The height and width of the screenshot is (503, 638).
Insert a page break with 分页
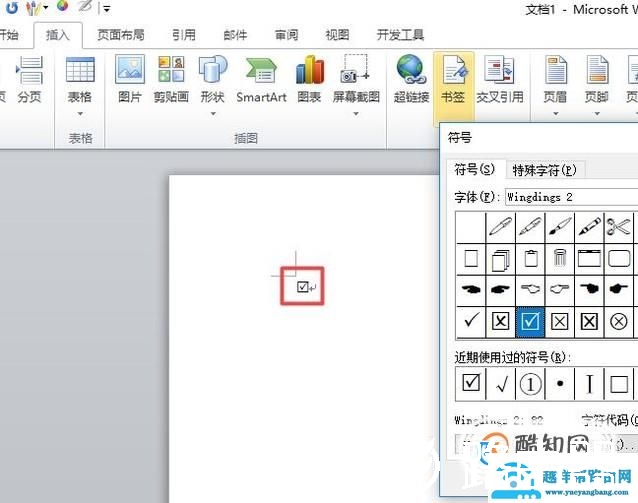coord(29,79)
